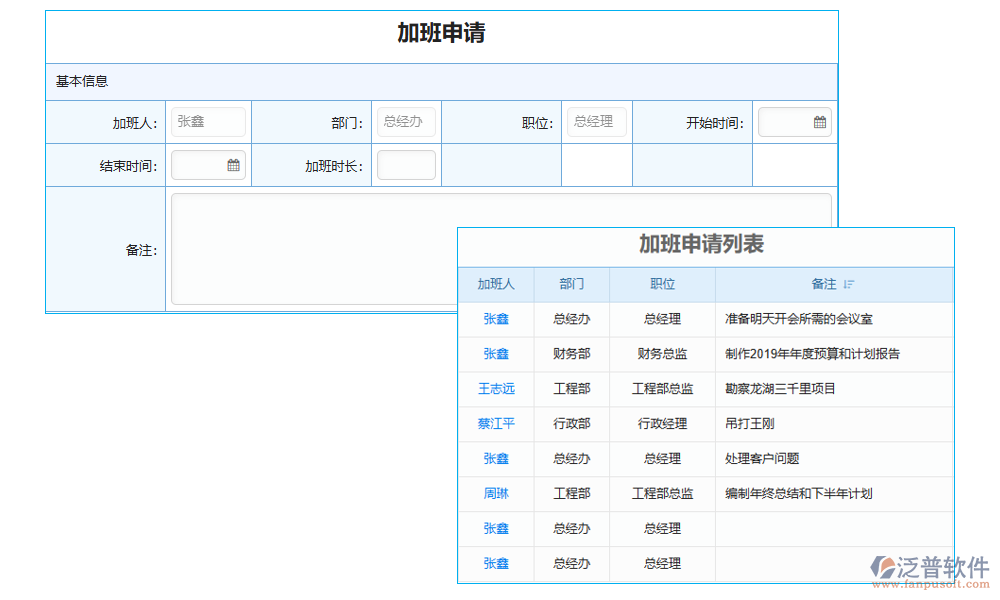Click the 部门 field showing 总经办
Image resolution: width=1000 pixels, height=600 pixels.
coord(406,121)
